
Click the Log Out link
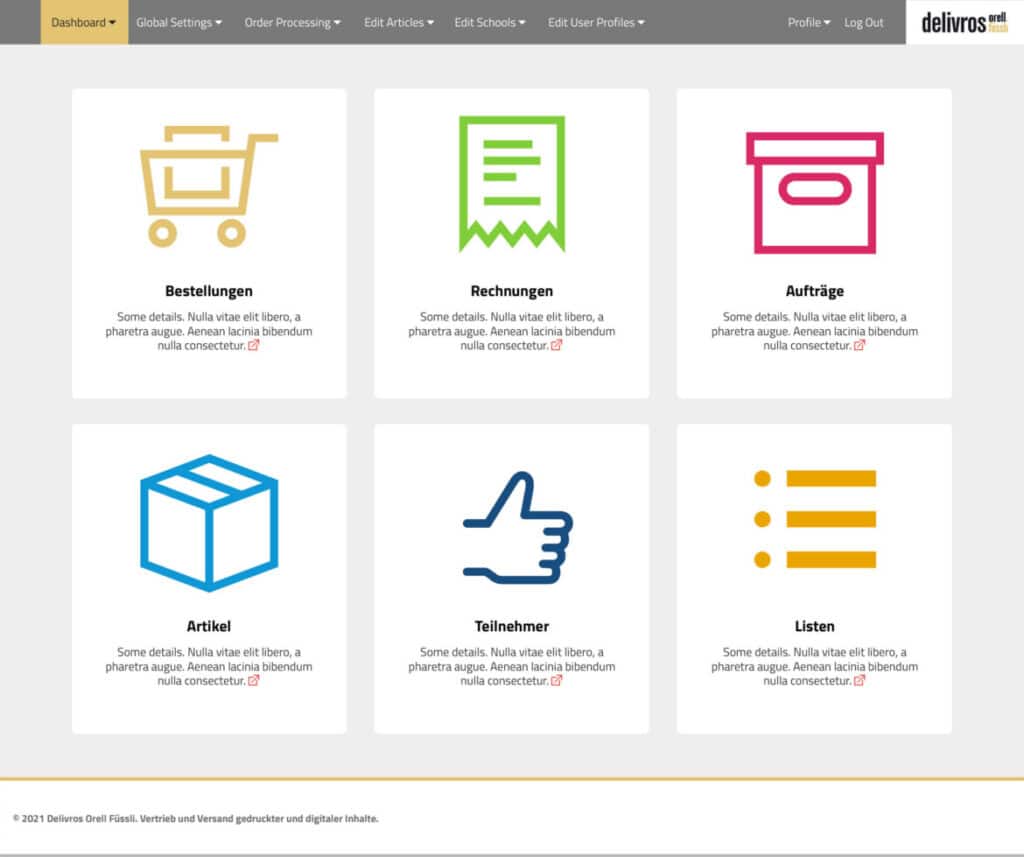click(864, 22)
